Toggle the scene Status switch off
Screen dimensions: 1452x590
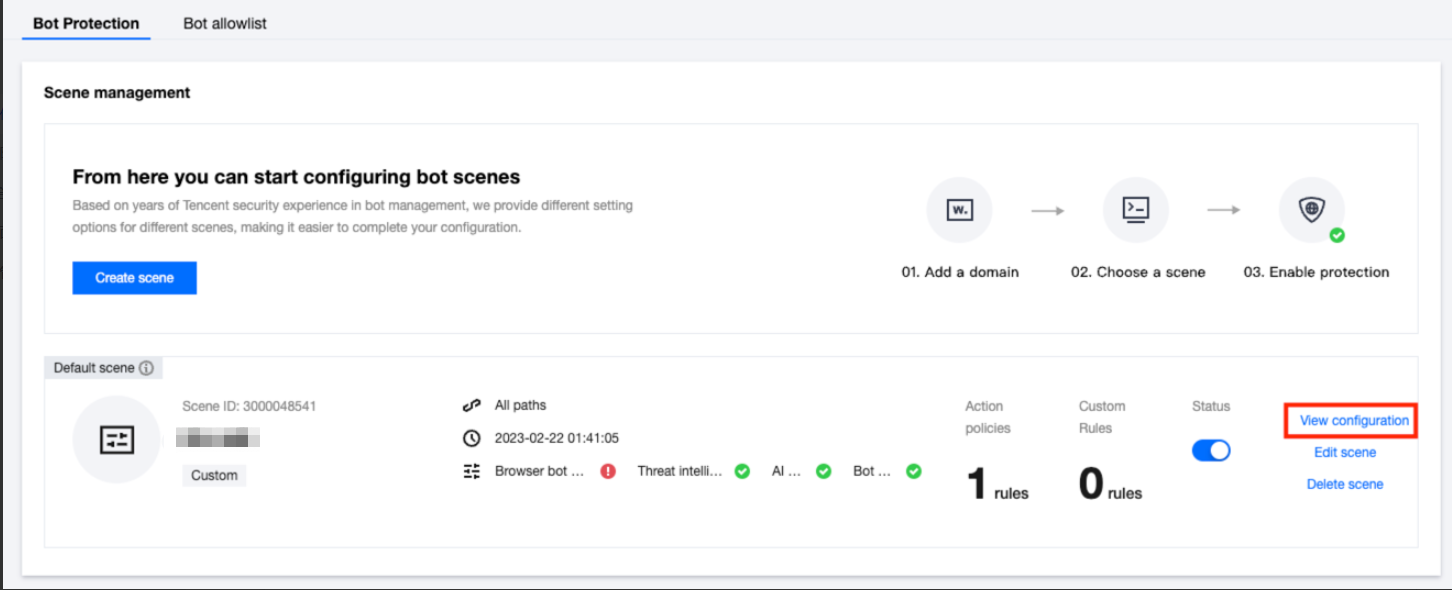point(1211,451)
